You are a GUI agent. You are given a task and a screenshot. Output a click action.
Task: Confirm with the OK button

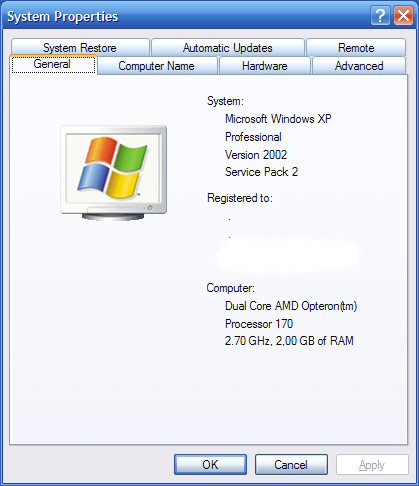coord(210,464)
